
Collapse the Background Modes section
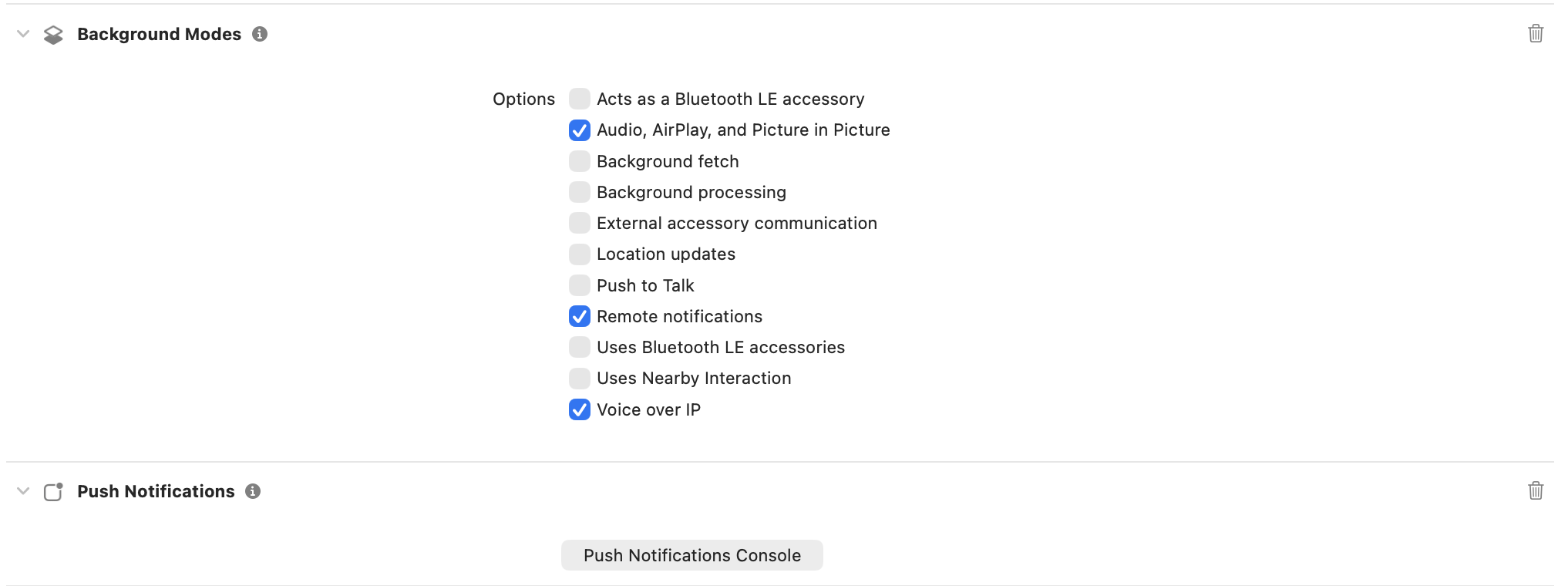(x=22, y=34)
